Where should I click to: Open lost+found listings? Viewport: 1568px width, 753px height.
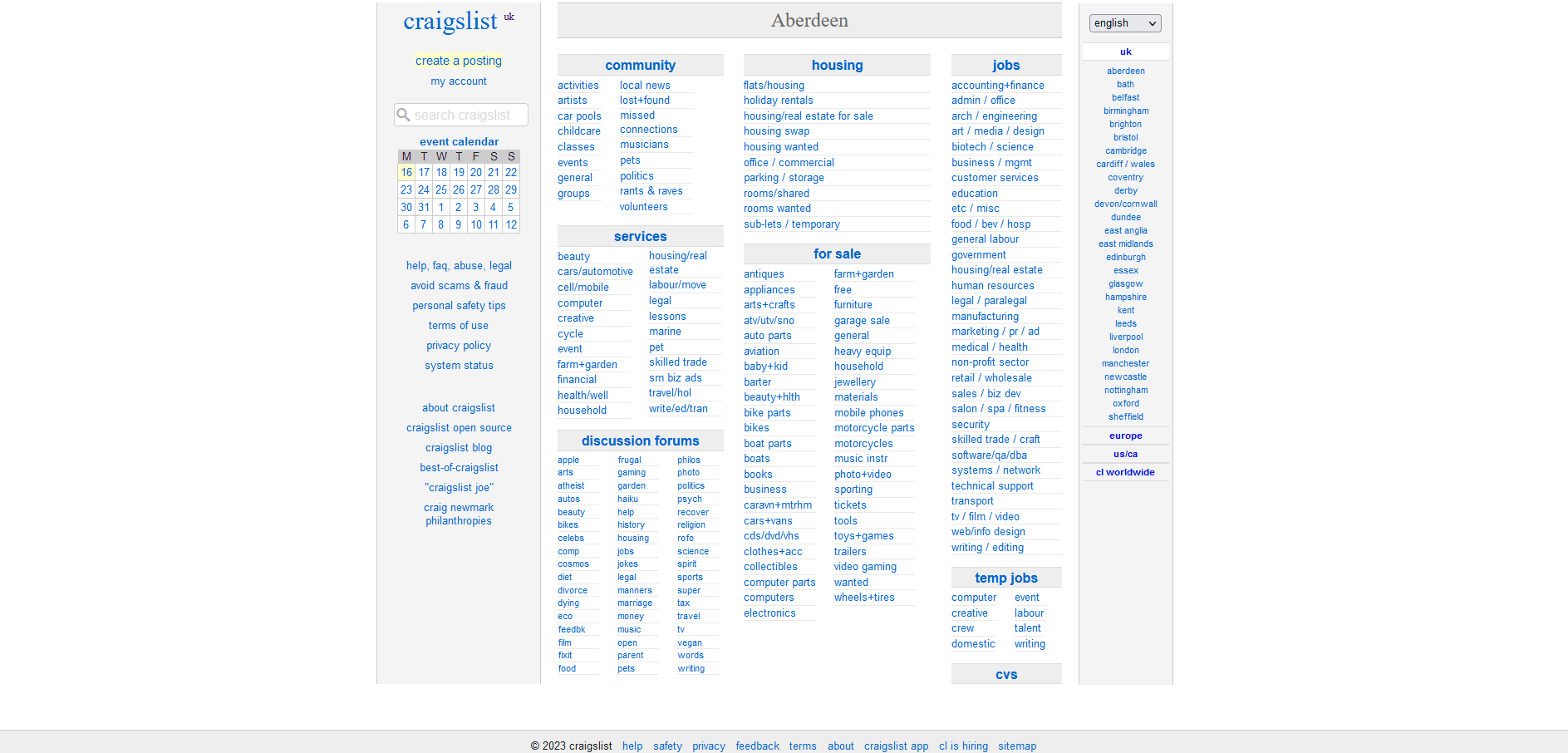coord(645,101)
